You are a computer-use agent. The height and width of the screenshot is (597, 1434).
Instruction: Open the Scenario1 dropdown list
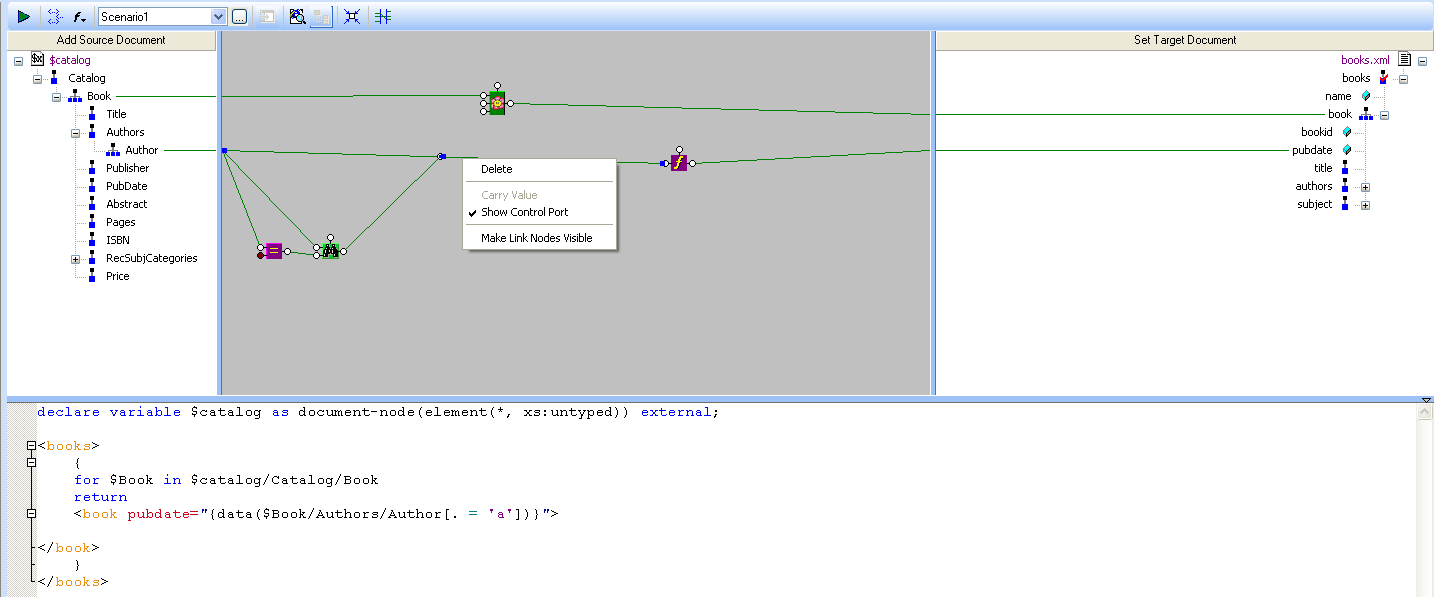tap(219, 17)
